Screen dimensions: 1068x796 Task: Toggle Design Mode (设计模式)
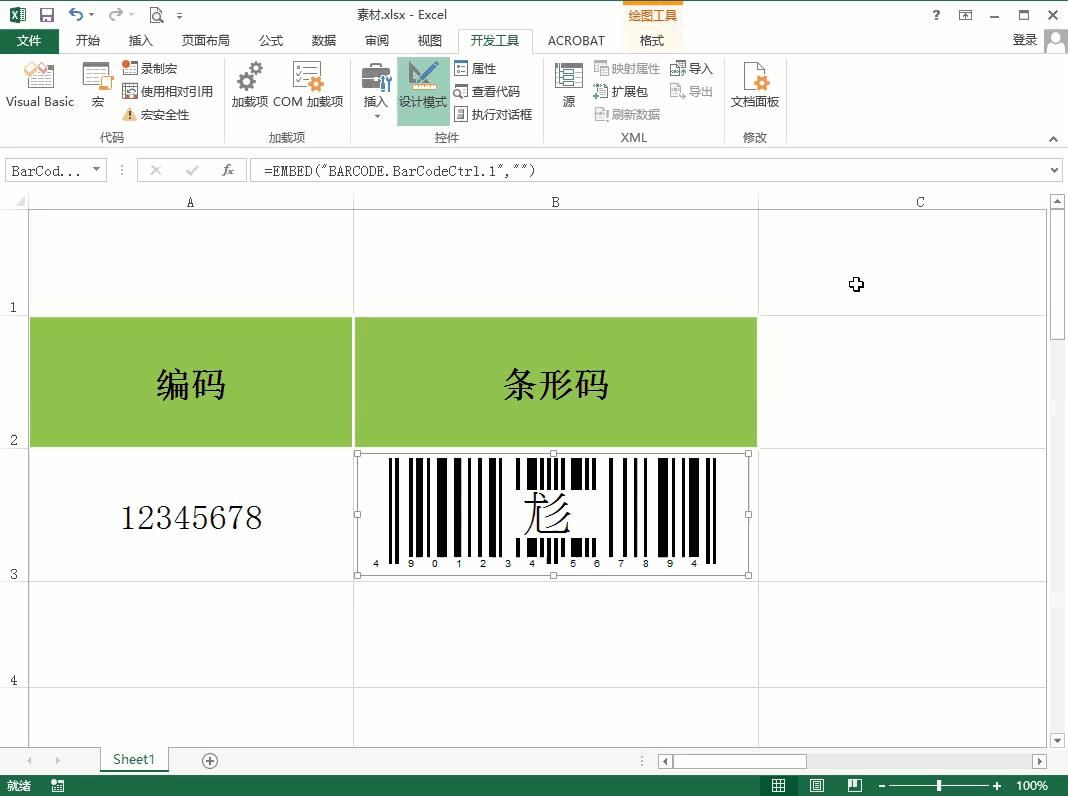pos(423,90)
